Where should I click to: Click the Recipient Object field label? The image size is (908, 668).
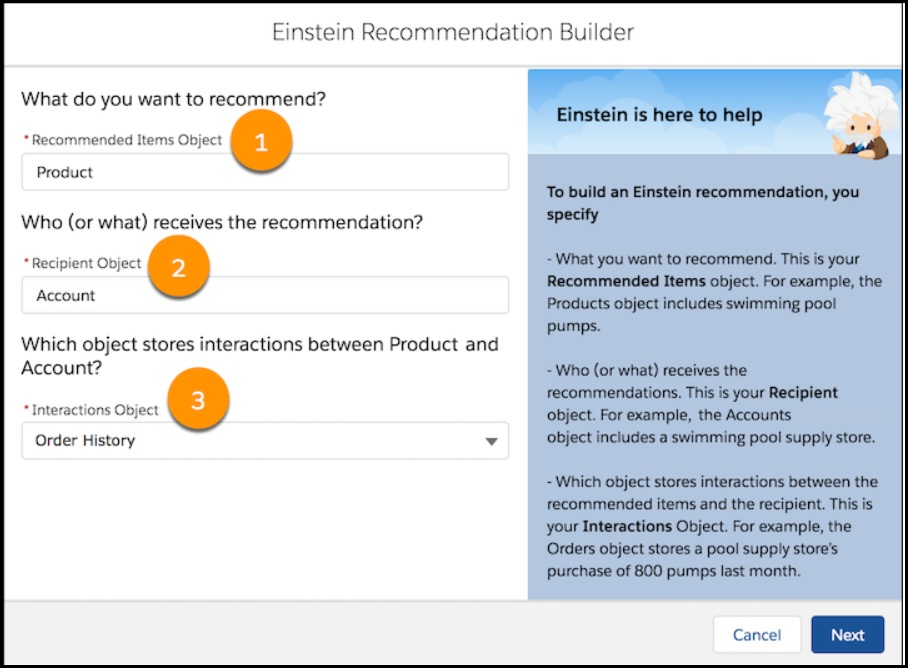coord(86,263)
